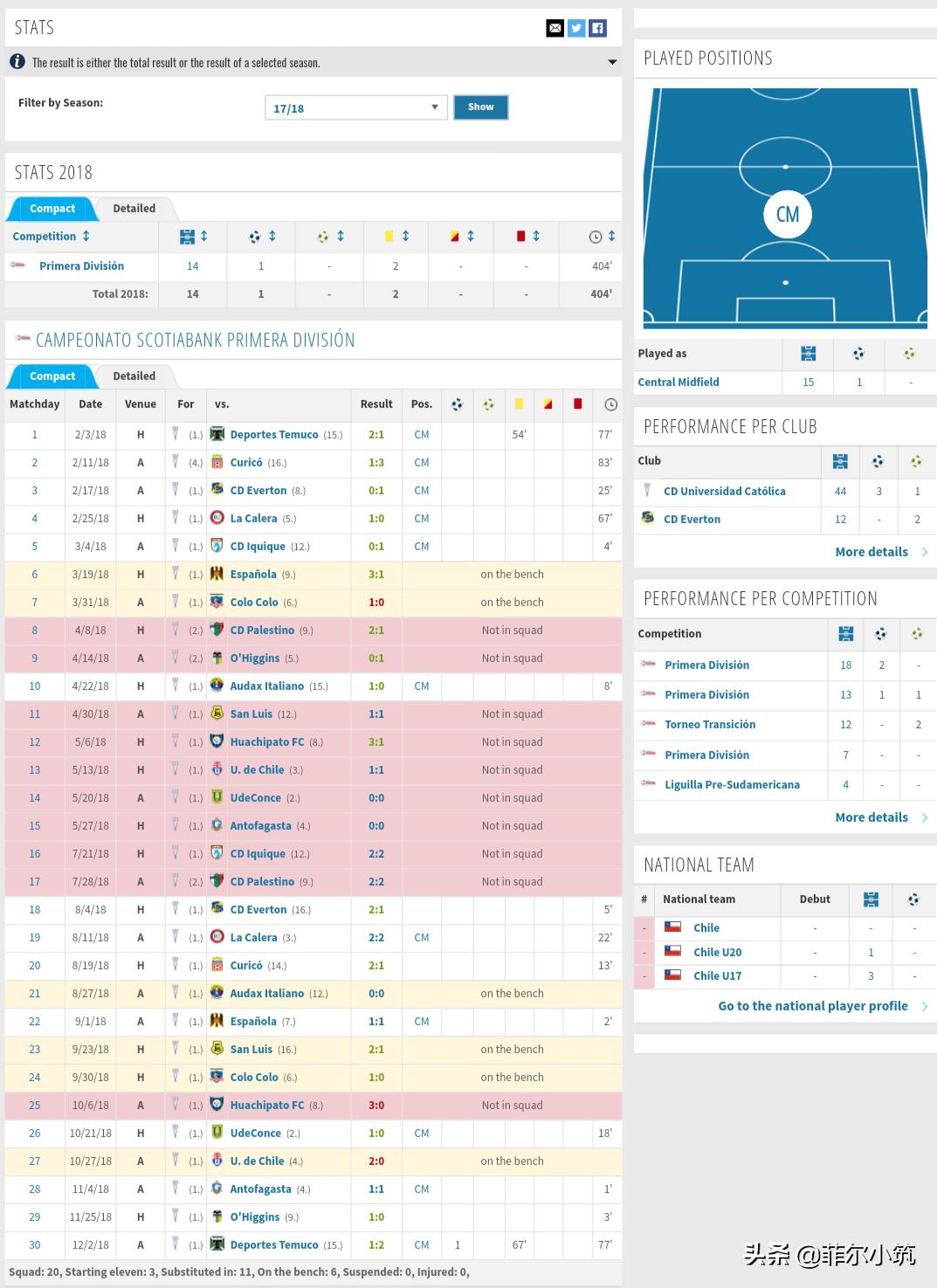Click Española crest on matchday 6
The width and height of the screenshot is (937, 1288).
tap(217, 574)
